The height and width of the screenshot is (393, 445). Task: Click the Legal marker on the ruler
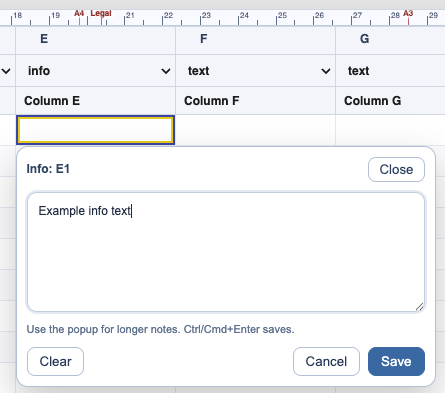click(101, 14)
